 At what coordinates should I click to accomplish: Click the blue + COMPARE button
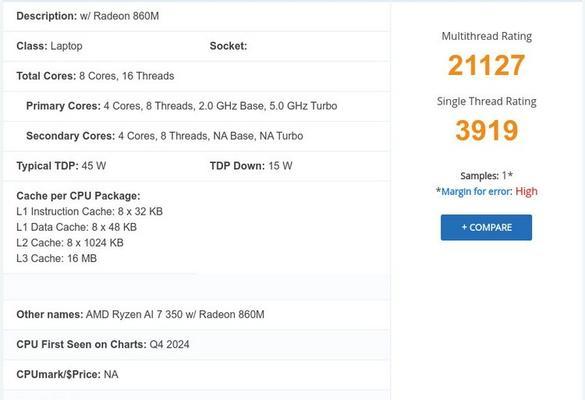[x=486, y=227]
